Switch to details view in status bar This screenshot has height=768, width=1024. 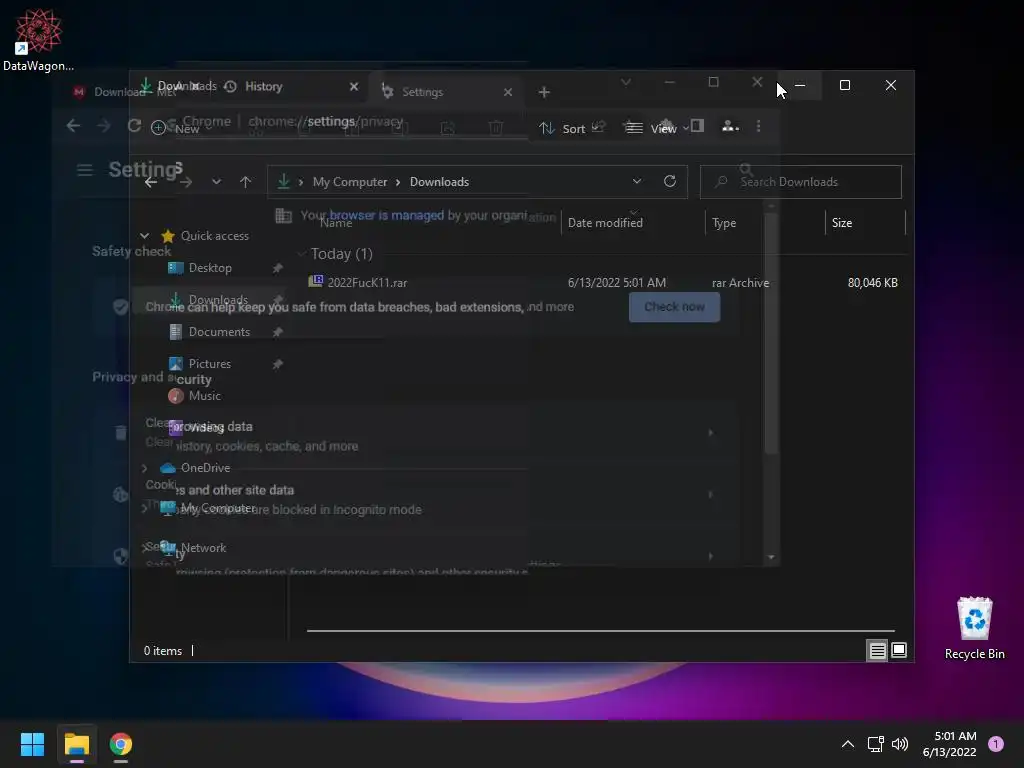tap(877, 650)
